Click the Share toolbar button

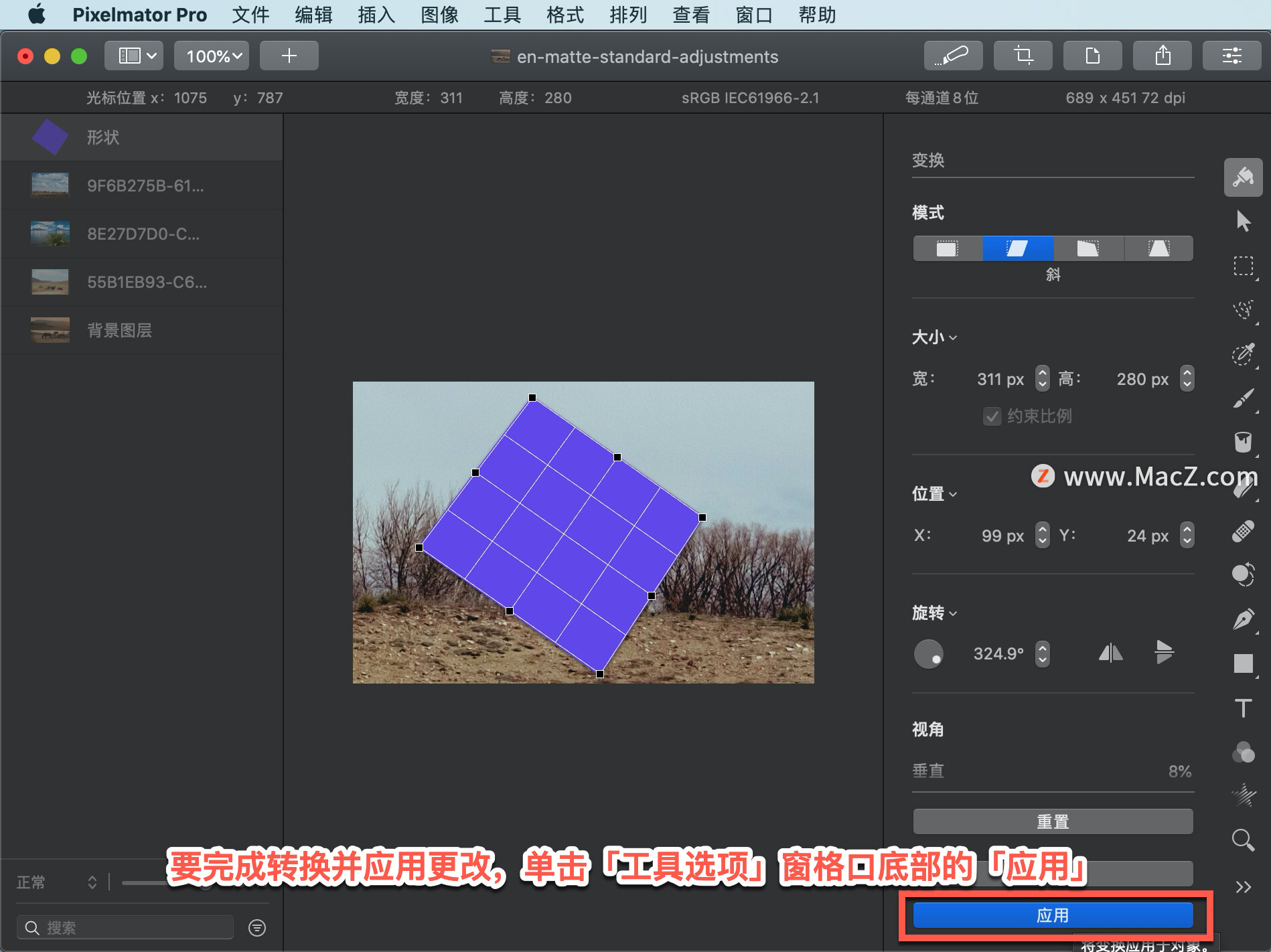tap(1163, 56)
